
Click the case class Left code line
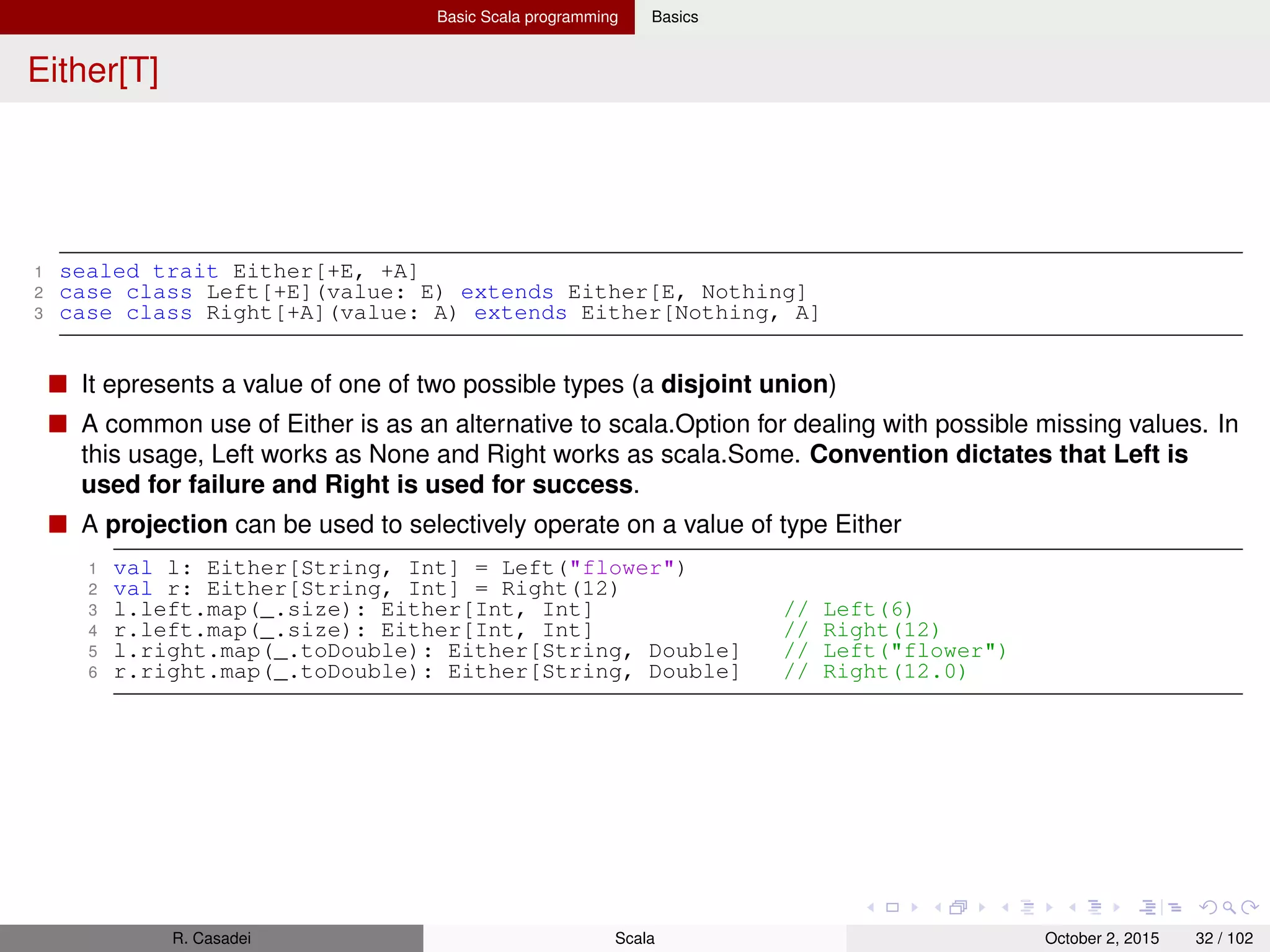point(433,293)
